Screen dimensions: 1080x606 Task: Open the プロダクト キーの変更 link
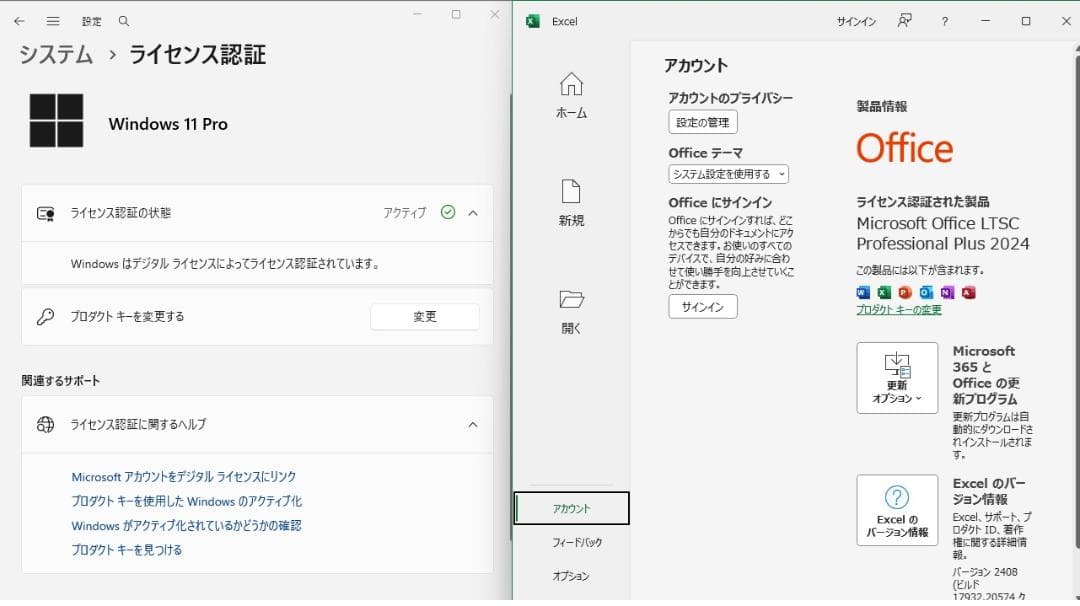click(x=898, y=310)
